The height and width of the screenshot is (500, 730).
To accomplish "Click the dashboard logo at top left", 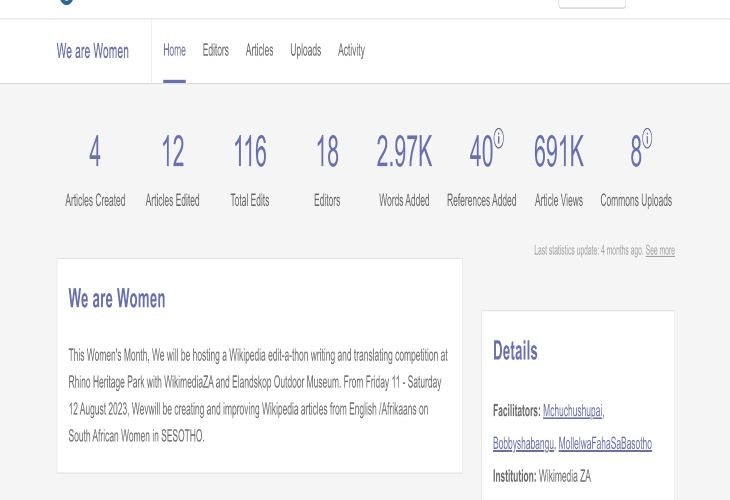I will point(66,2).
